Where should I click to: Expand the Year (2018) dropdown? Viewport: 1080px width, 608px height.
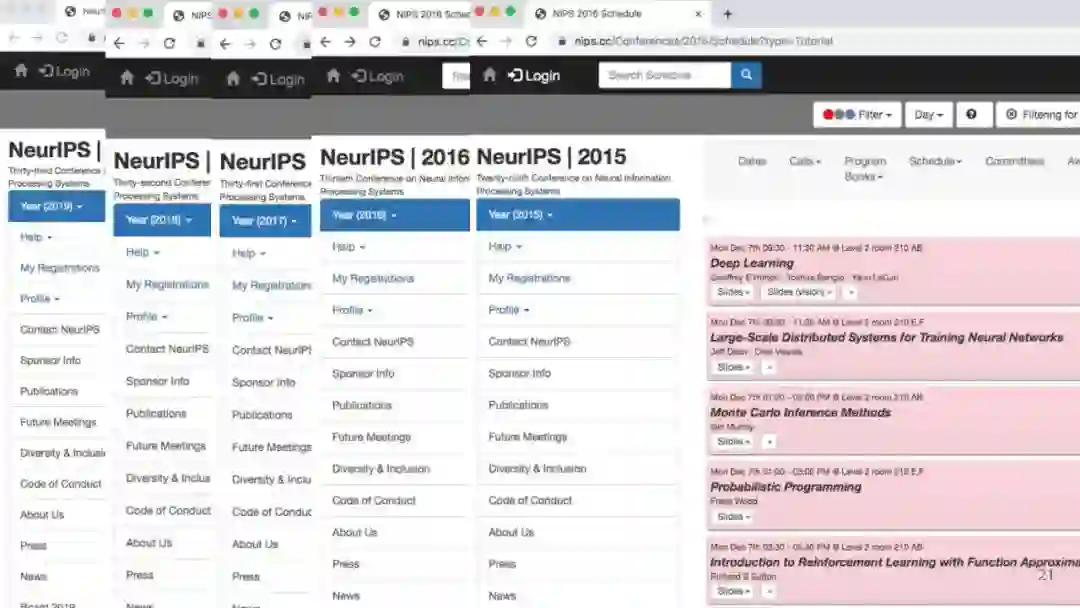(x=162, y=220)
